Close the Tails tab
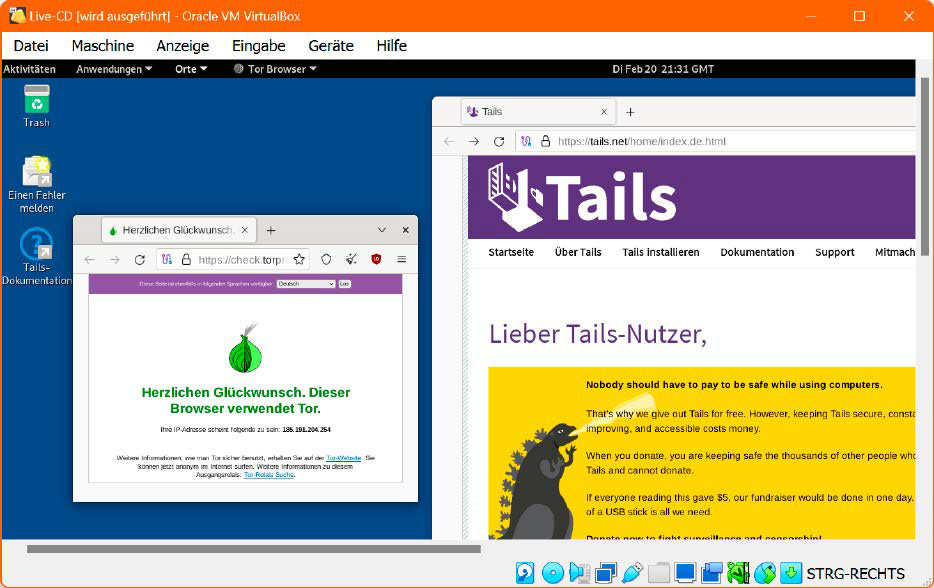 604,111
